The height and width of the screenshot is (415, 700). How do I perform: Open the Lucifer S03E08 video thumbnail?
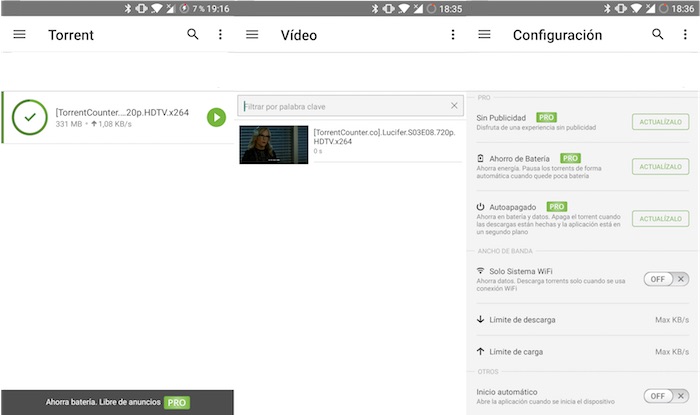coord(274,145)
